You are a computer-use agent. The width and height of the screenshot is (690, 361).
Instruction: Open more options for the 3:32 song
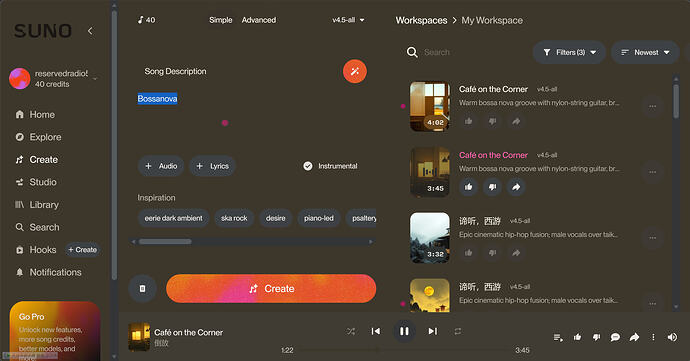pos(653,238)
